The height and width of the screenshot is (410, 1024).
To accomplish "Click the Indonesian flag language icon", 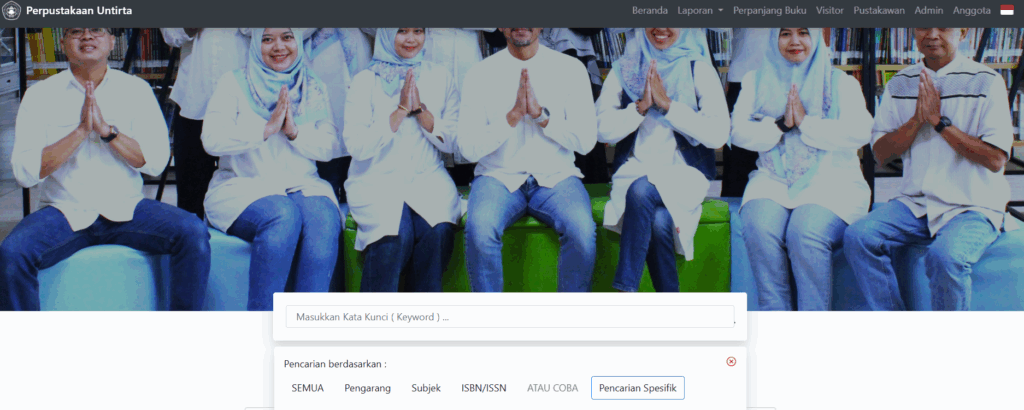I will (1006, 10).
